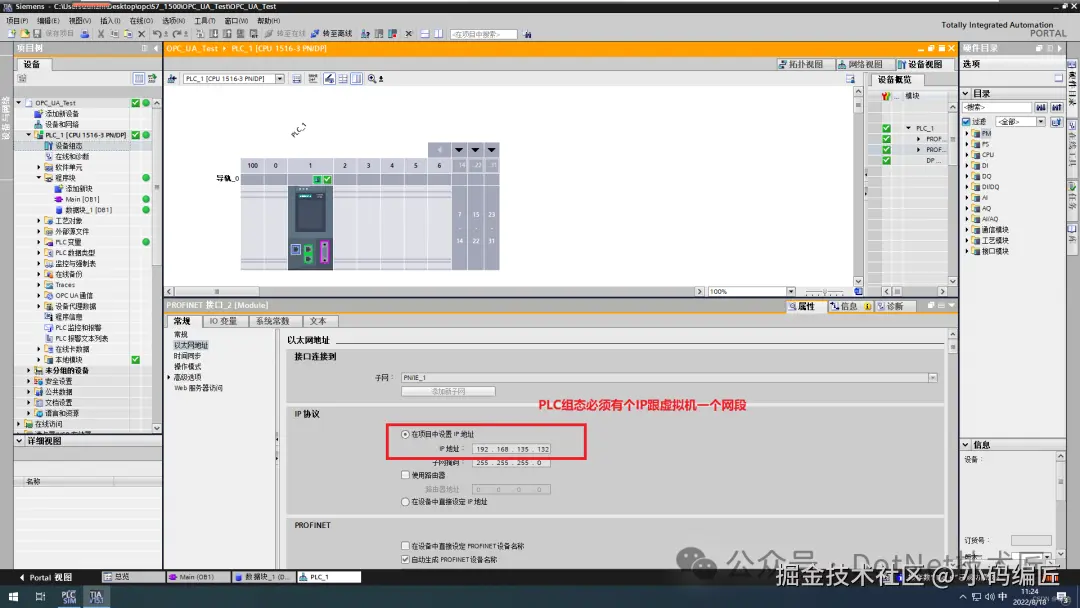Image resolution: width=1080 pixels, height=608 pixels.
Task: Click the catalog profile icon beside 全部 dropdown
Action: [1057, 122]
